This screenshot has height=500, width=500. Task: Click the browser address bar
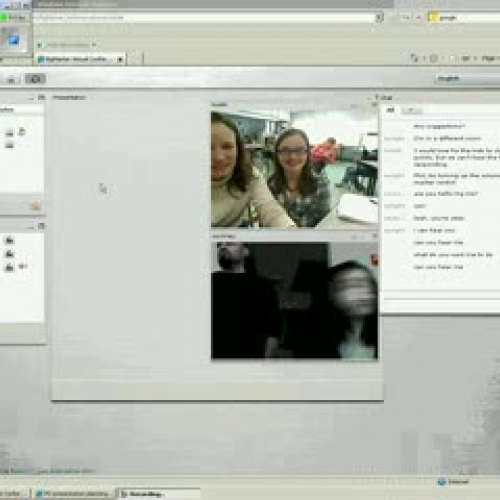click(x=205, y=17)
